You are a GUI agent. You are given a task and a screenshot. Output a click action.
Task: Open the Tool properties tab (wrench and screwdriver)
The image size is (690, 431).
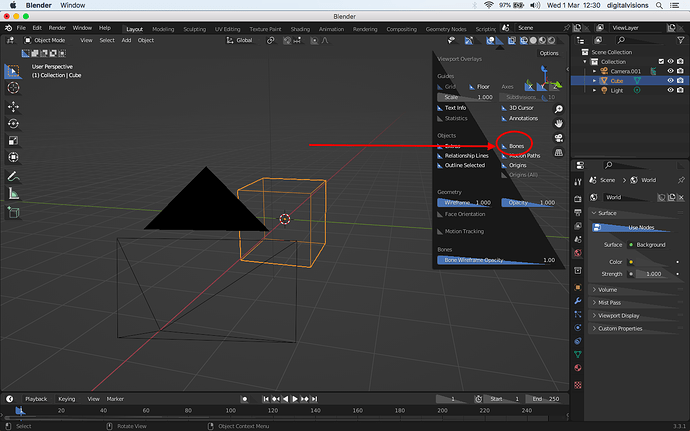click(x=578, y=182)
